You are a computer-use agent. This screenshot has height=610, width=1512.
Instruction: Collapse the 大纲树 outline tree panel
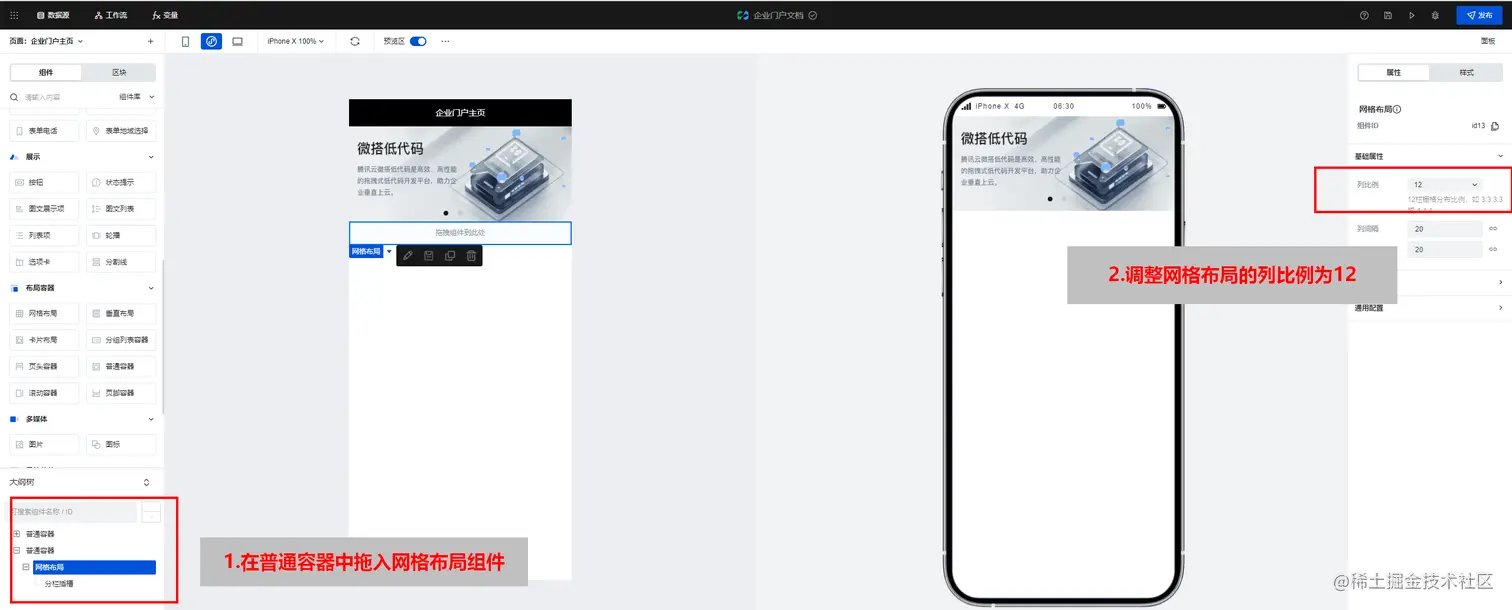pos(147,482)
